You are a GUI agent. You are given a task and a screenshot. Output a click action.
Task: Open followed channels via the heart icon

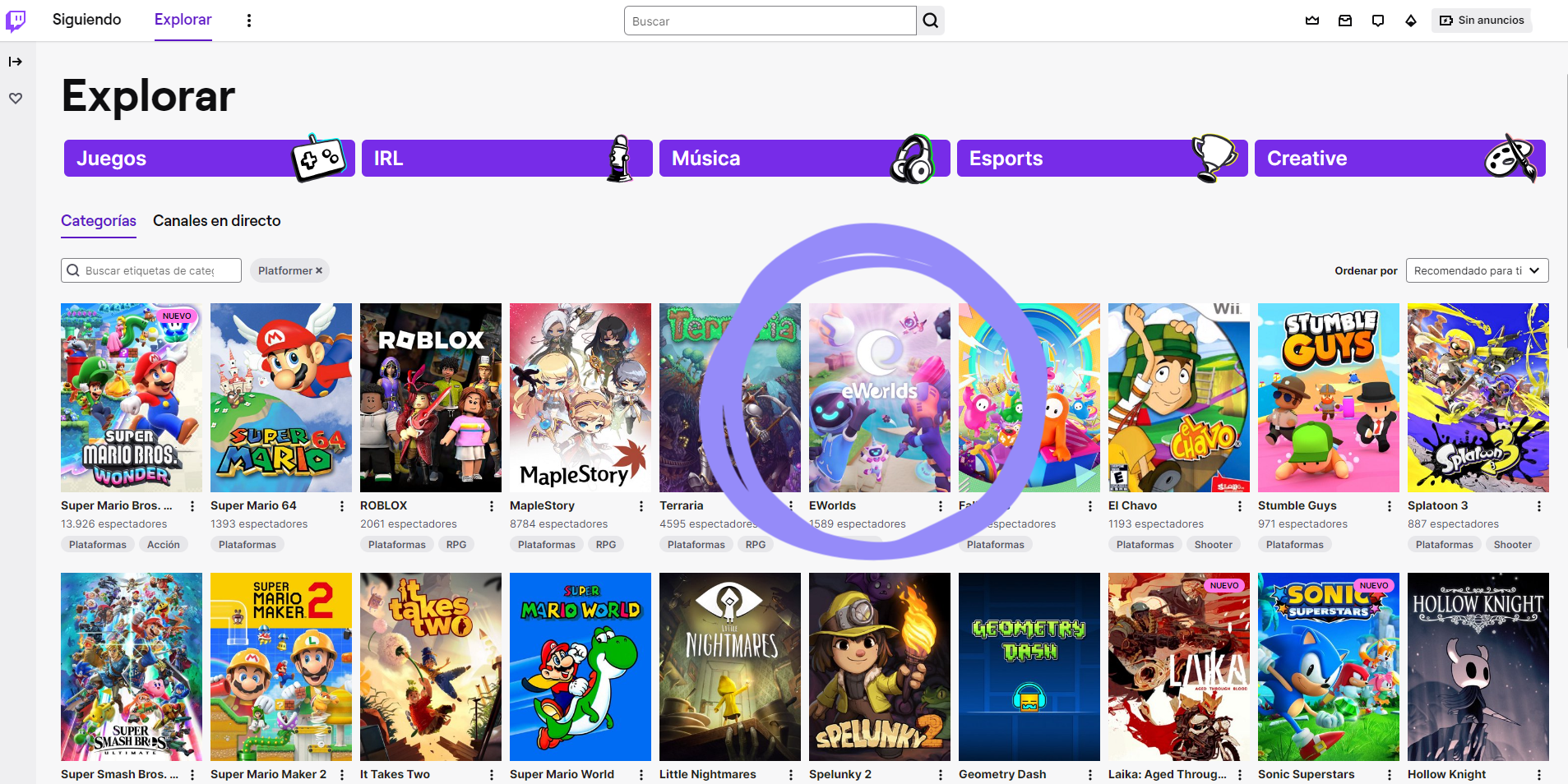(x=16, y=98)
